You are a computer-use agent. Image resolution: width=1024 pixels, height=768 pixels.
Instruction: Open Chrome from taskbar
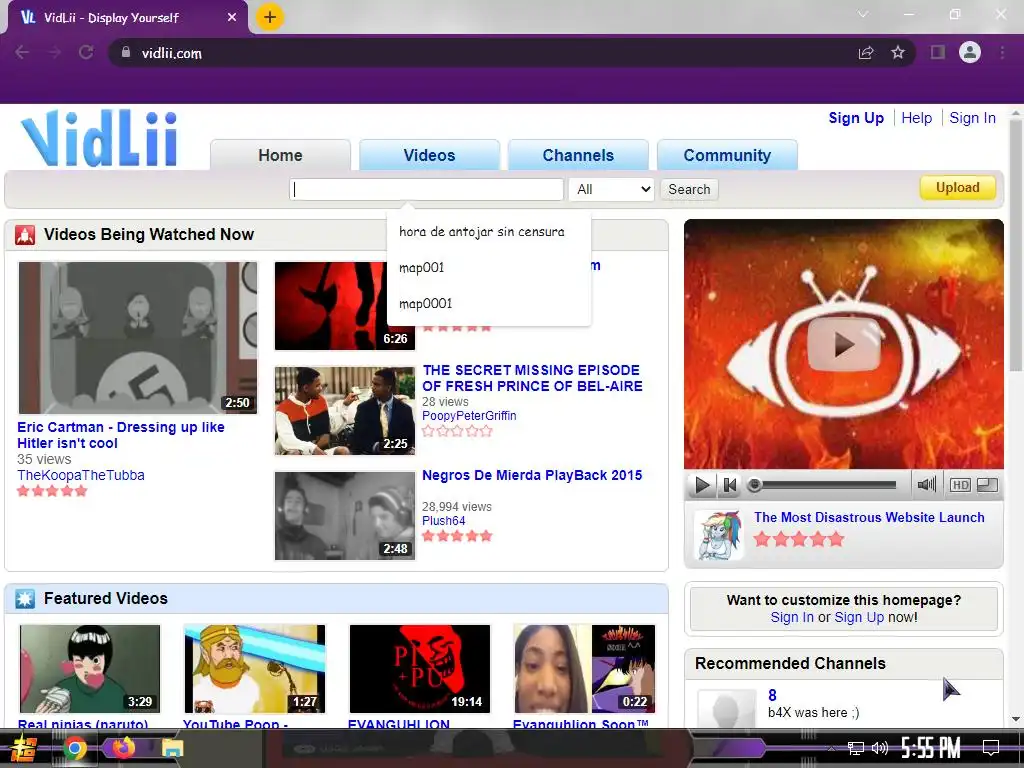click(x=74, y=748)
